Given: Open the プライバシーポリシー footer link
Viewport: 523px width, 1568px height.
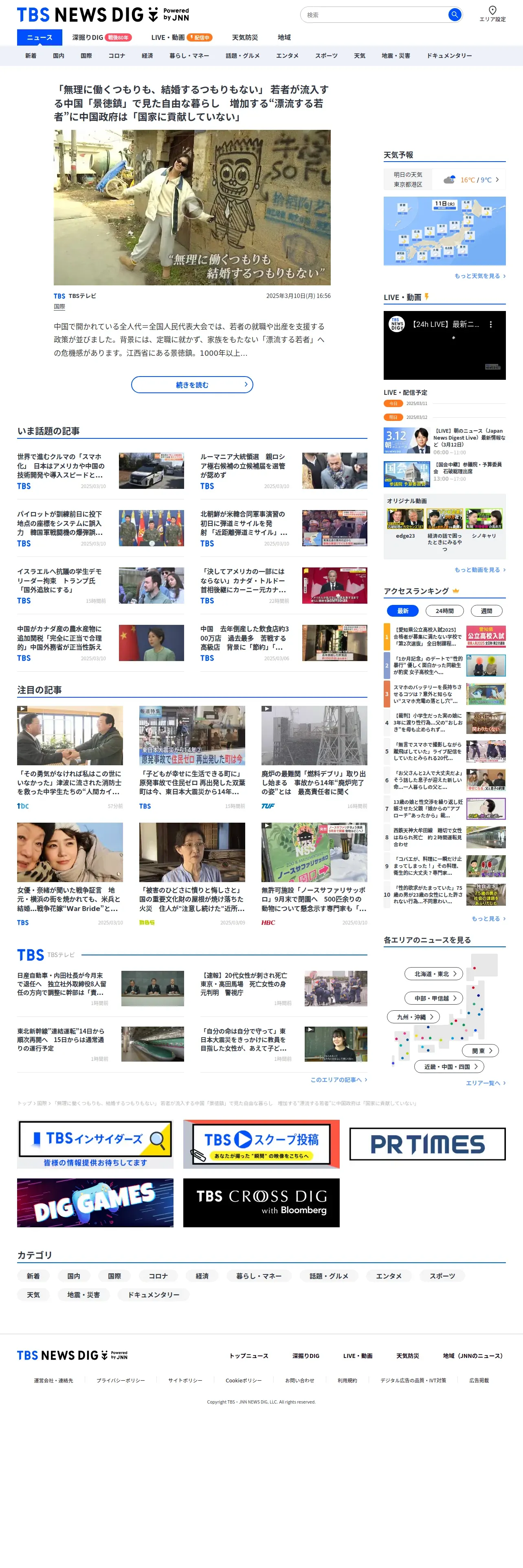Looking at the screenshot, I should click(x=121, y=1380).
